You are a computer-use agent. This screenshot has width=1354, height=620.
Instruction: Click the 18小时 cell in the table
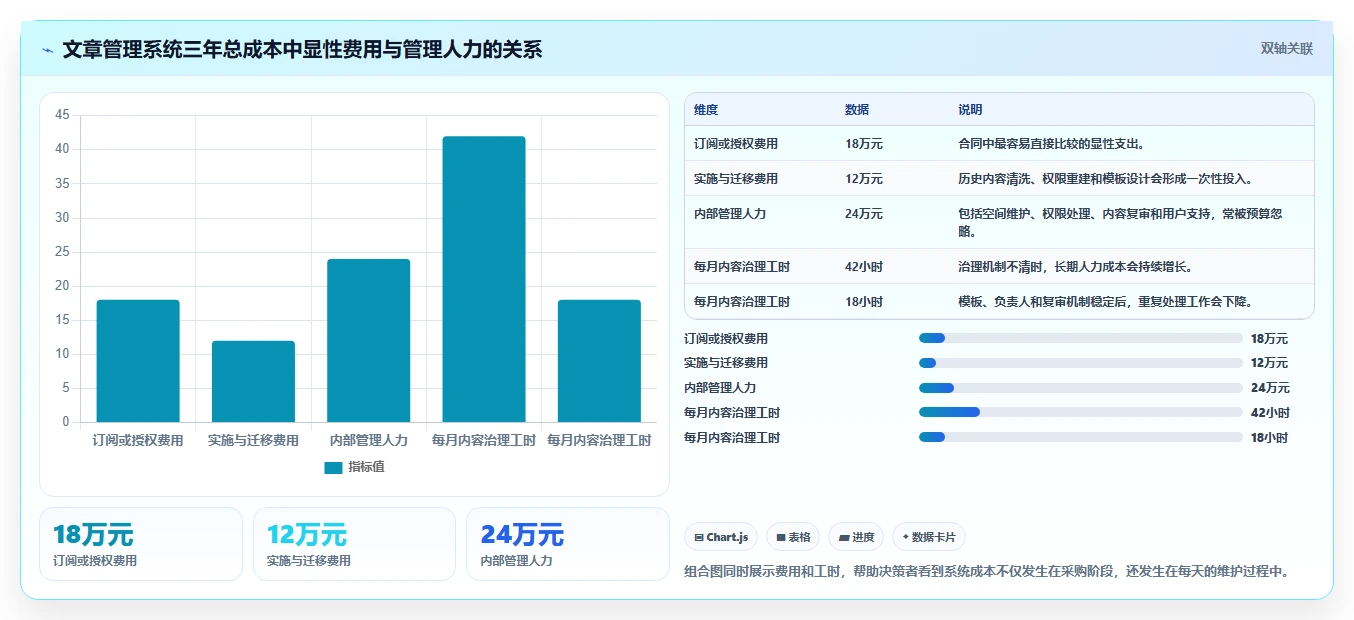point(864,302)
